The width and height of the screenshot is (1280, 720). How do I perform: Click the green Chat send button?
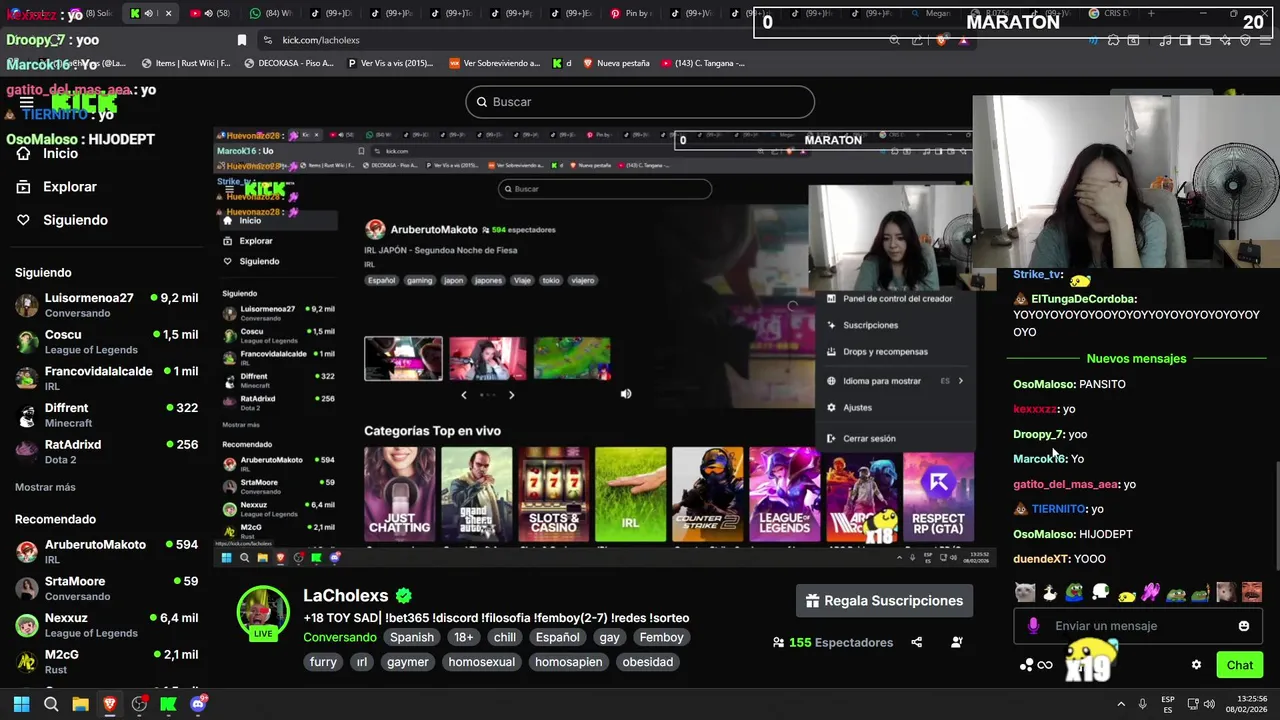pyautogui.click(x=1240, y=665)
